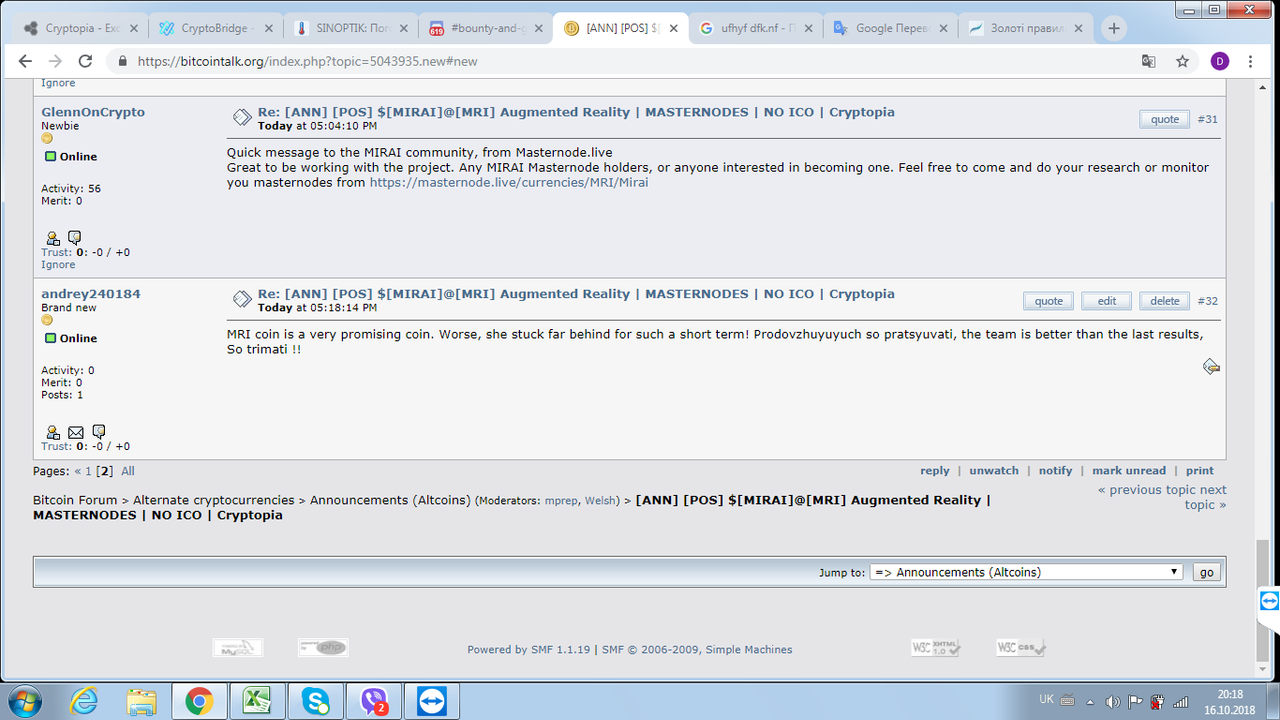Close the [ANN] [POS] active tab
The image size is (1280, 720).
(x=673, y=29)
